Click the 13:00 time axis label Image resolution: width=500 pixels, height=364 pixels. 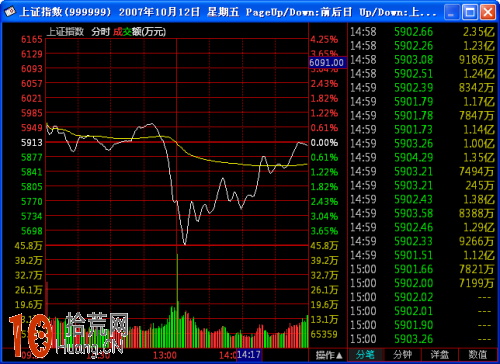[x=165, y=355]
